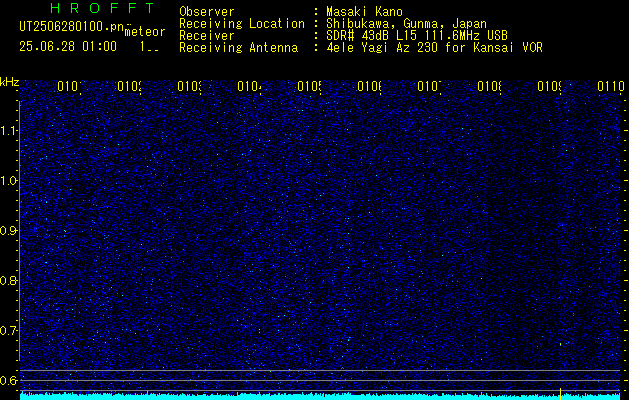Click the 0.9 kHz frequency label

9,231
